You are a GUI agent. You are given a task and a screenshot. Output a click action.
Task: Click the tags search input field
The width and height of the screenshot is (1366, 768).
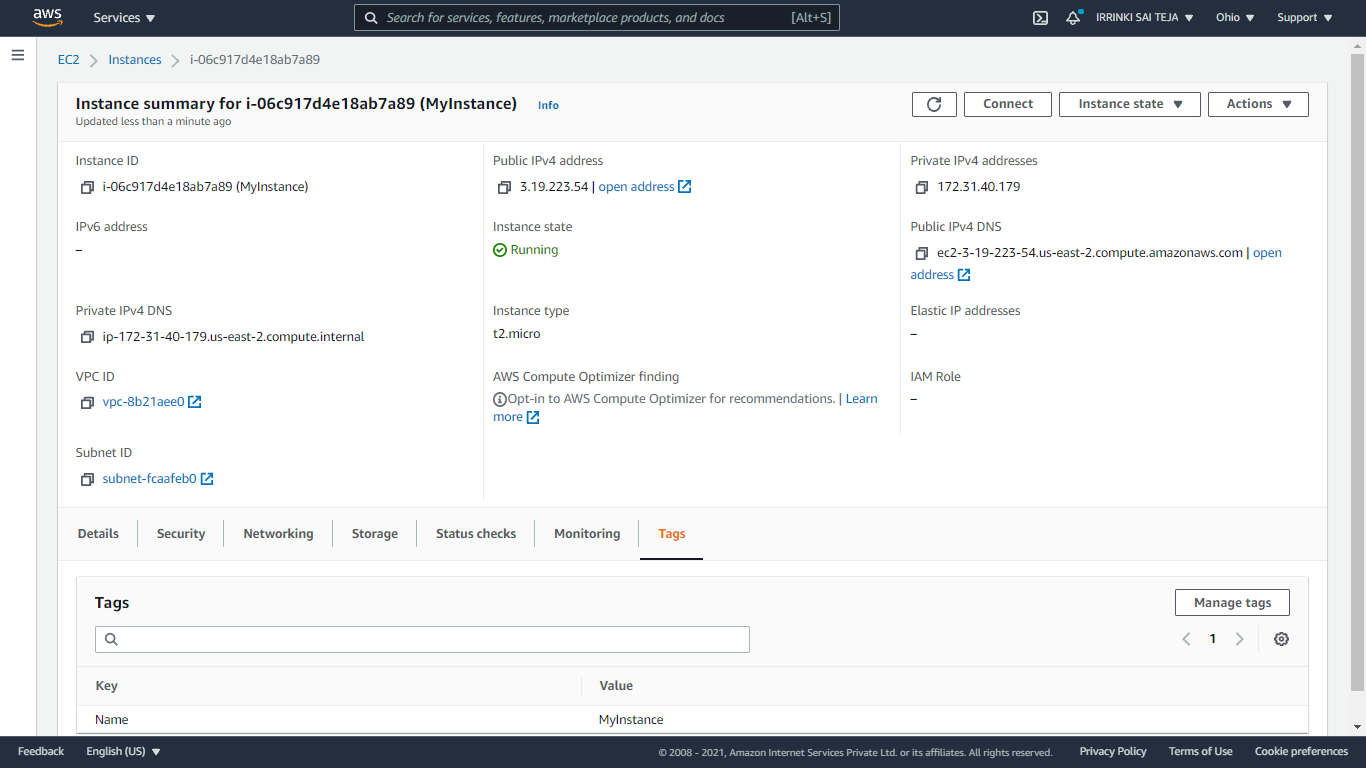point(422,639)
